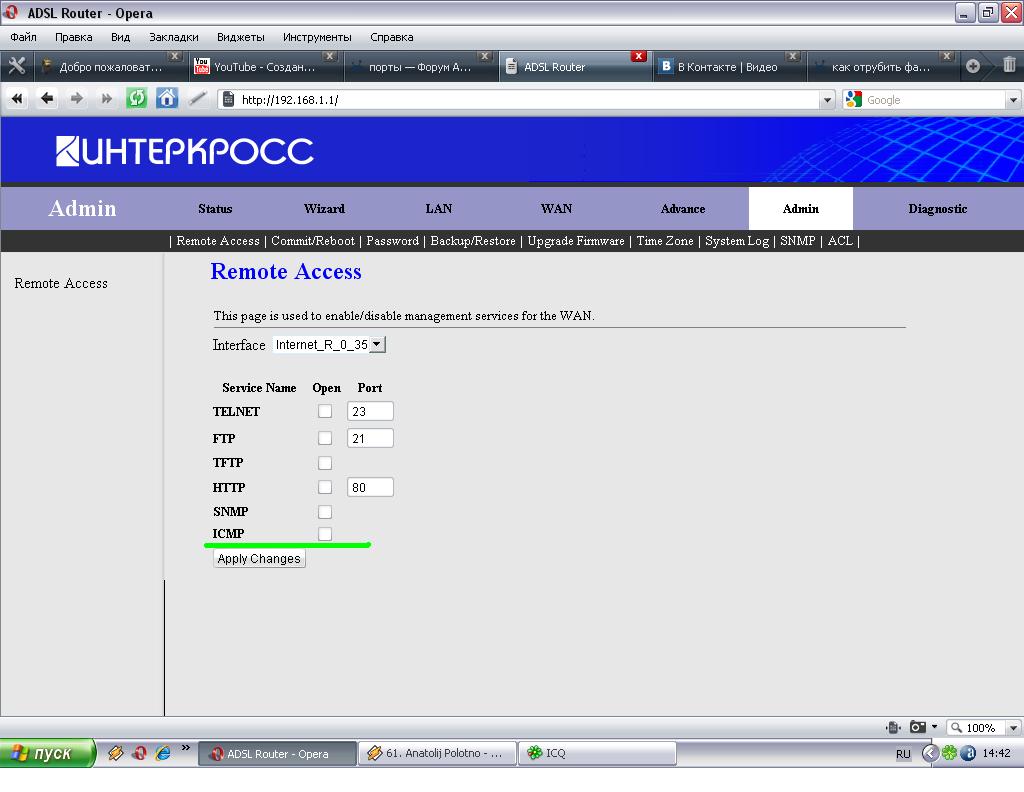Open the zoom level dropdown arrow
The height and width of the screenshot is (792, 1024).
coord(1013,727)
